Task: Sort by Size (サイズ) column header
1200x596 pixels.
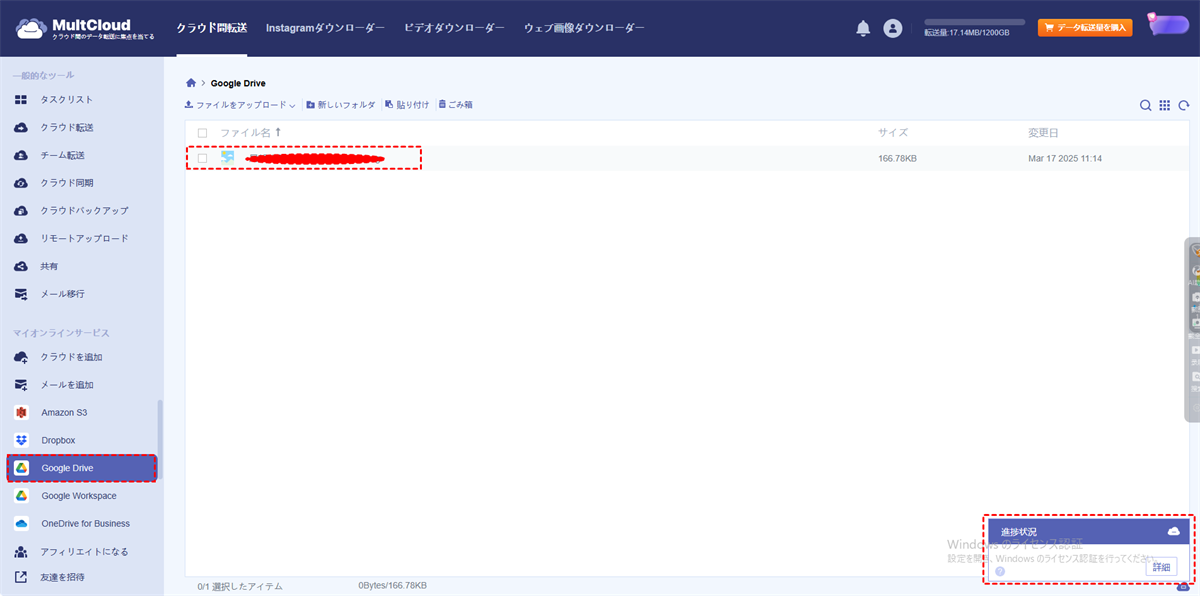Action: [893, 133]
